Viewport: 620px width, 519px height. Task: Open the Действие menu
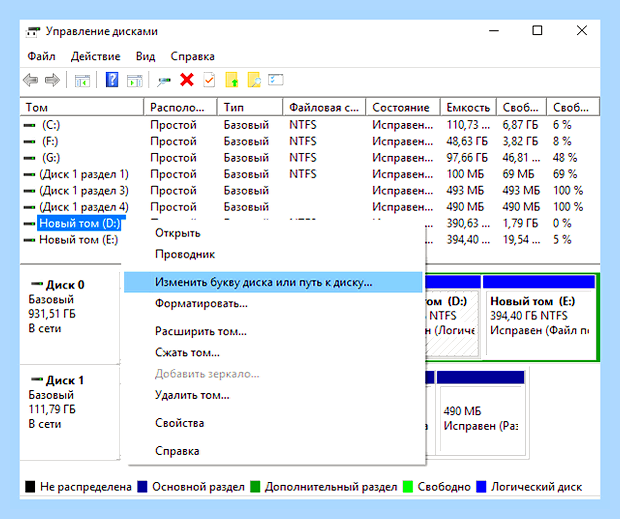pyautogui.click(x=95, y=57)
